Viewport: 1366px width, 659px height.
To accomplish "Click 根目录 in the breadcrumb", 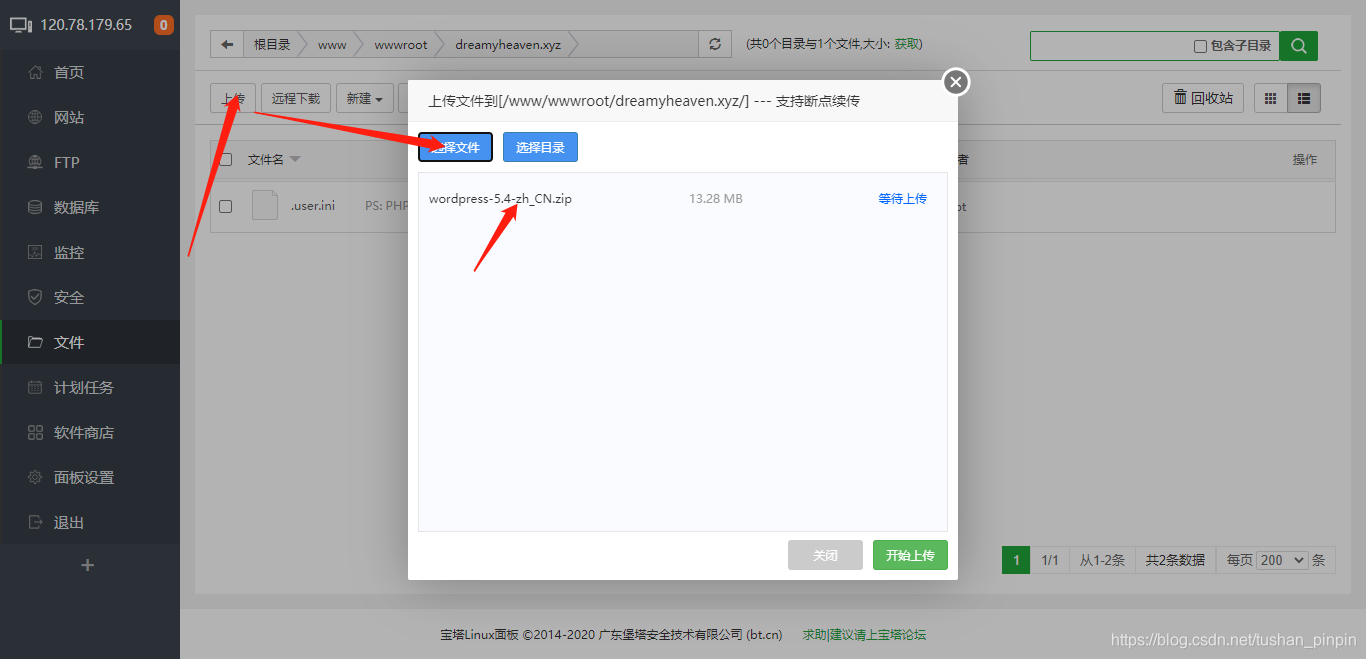I will point(272,44).
